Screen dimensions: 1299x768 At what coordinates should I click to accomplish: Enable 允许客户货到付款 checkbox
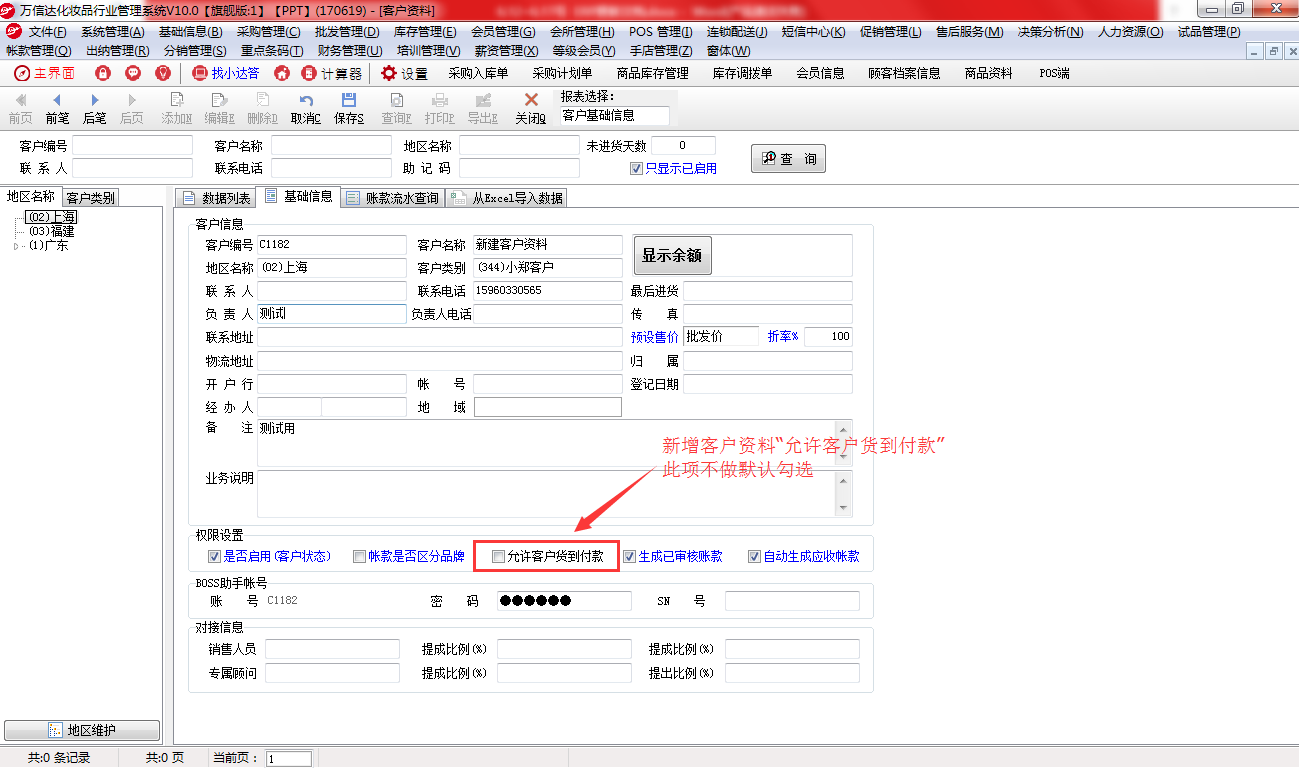point(499,556)
